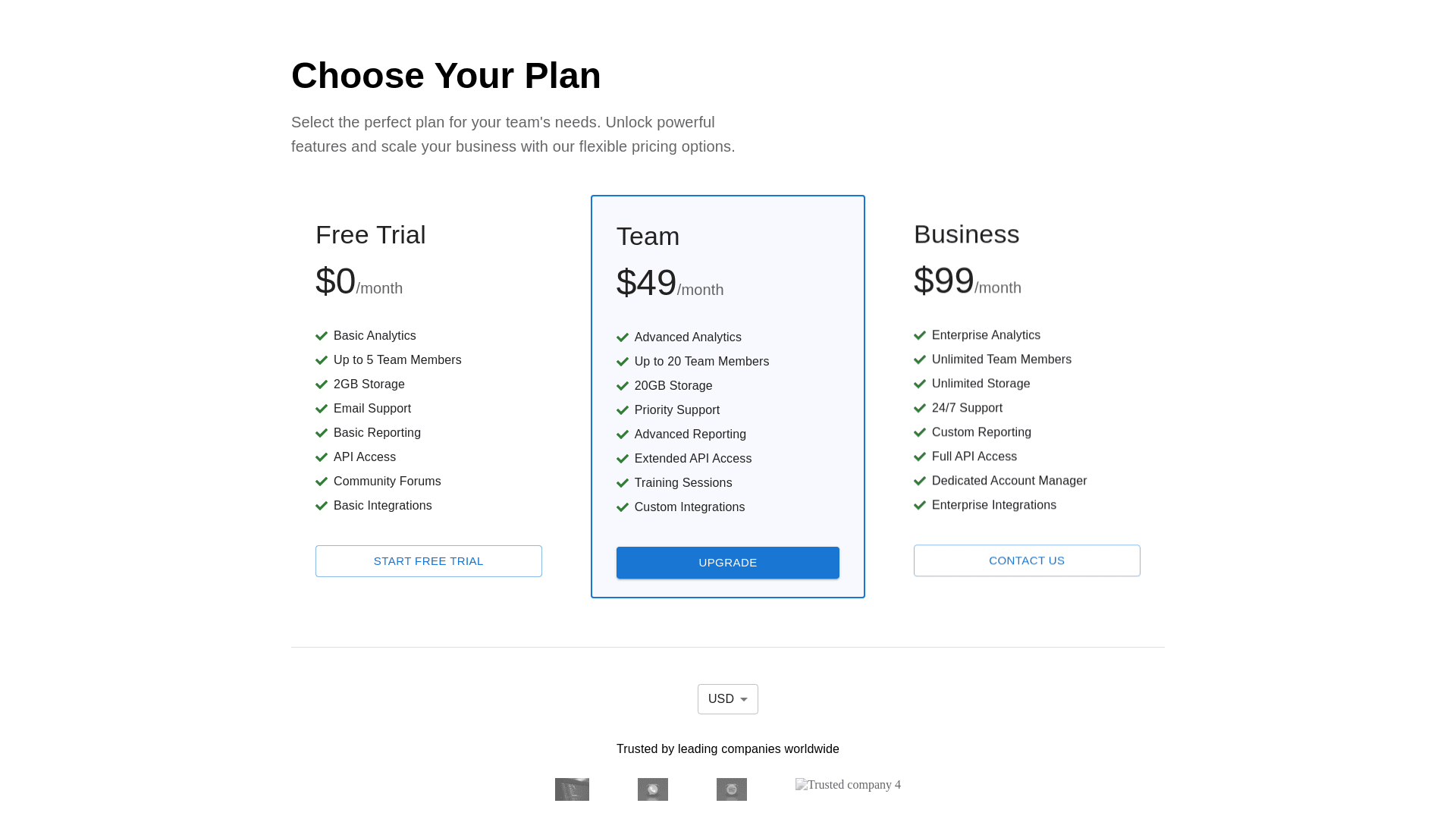
Task: Open the USD currency dropdown
Action: coord(727,699)
